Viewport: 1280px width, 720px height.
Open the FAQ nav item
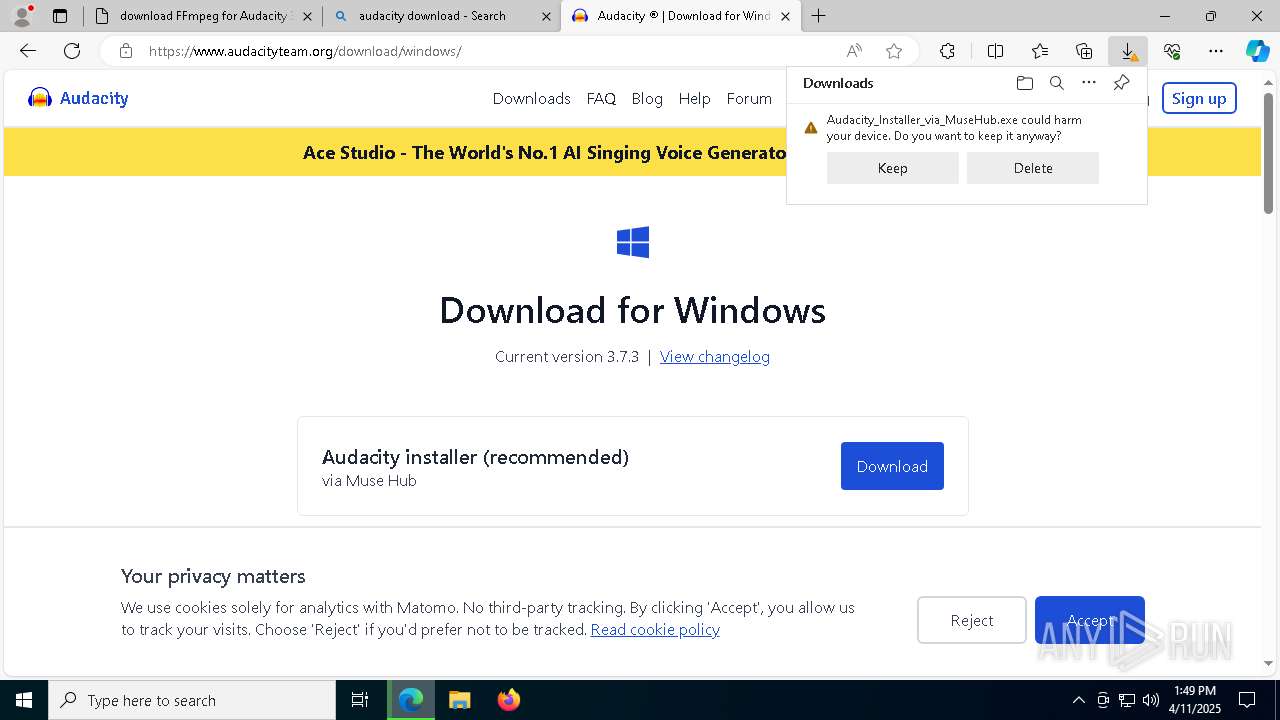(x=601, y=98)
